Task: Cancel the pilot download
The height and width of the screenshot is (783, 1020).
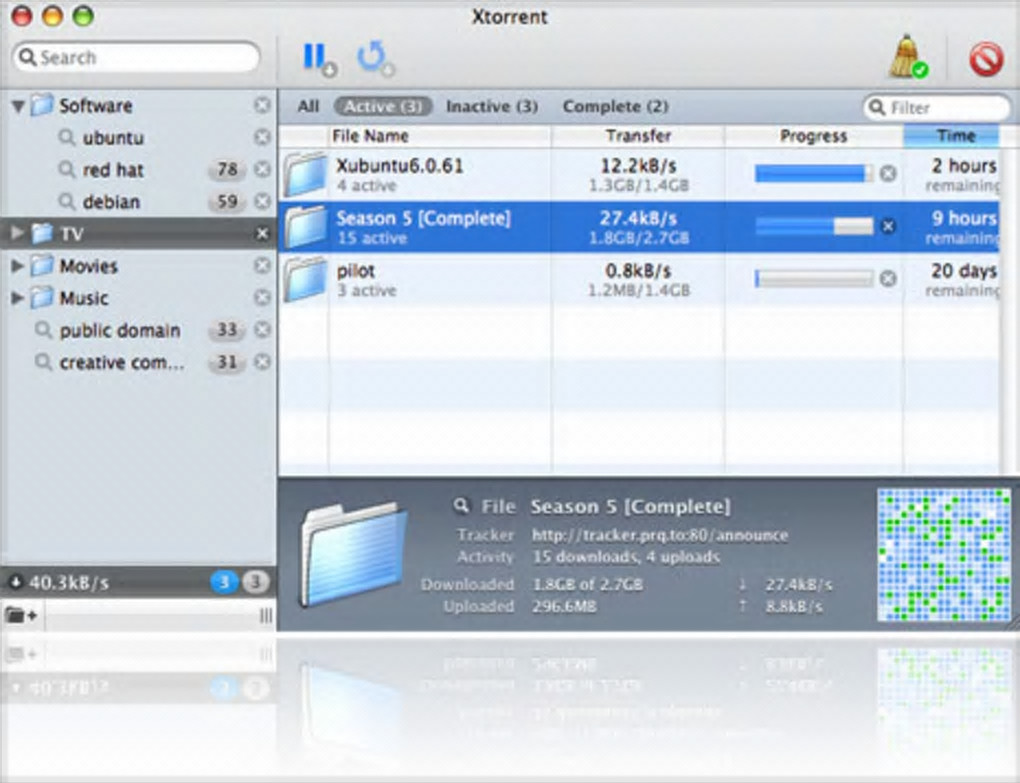Action: [x=888, y=279]
